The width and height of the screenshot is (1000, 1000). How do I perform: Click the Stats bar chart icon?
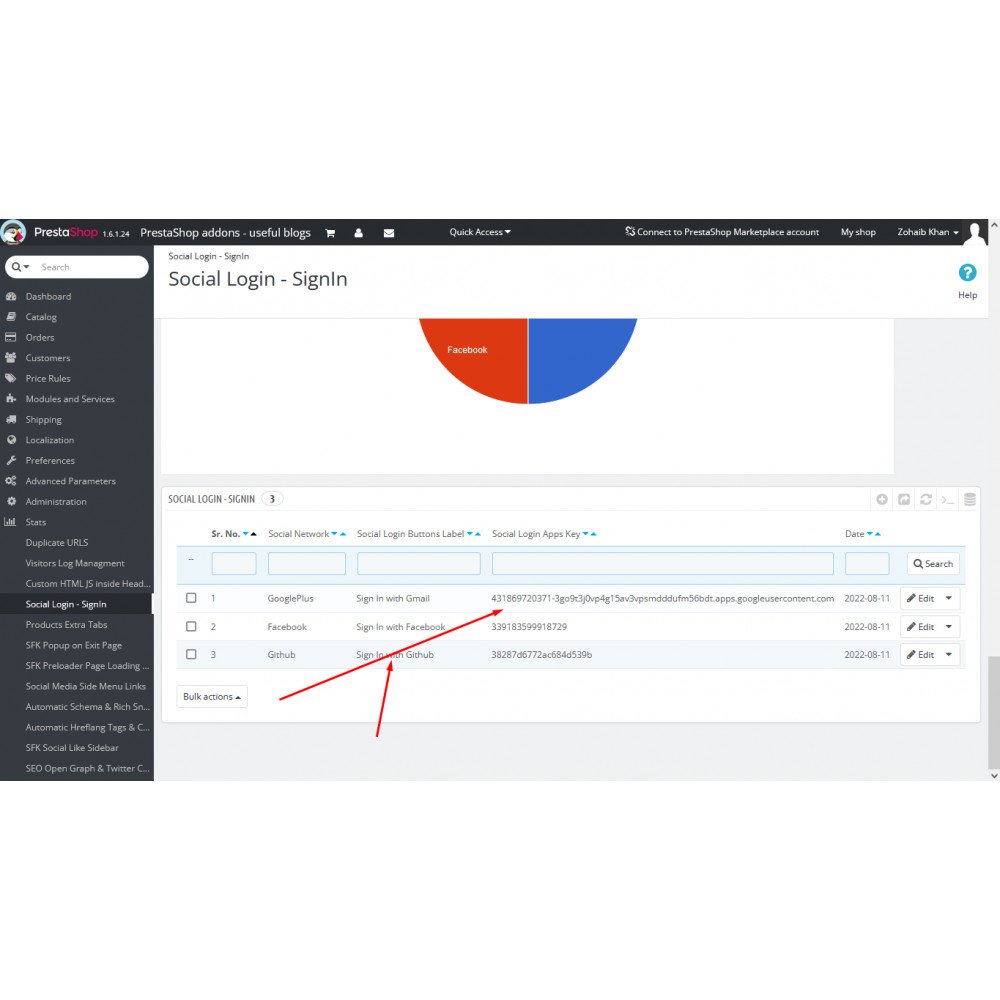pyautogui.click(x=10, y=522)
